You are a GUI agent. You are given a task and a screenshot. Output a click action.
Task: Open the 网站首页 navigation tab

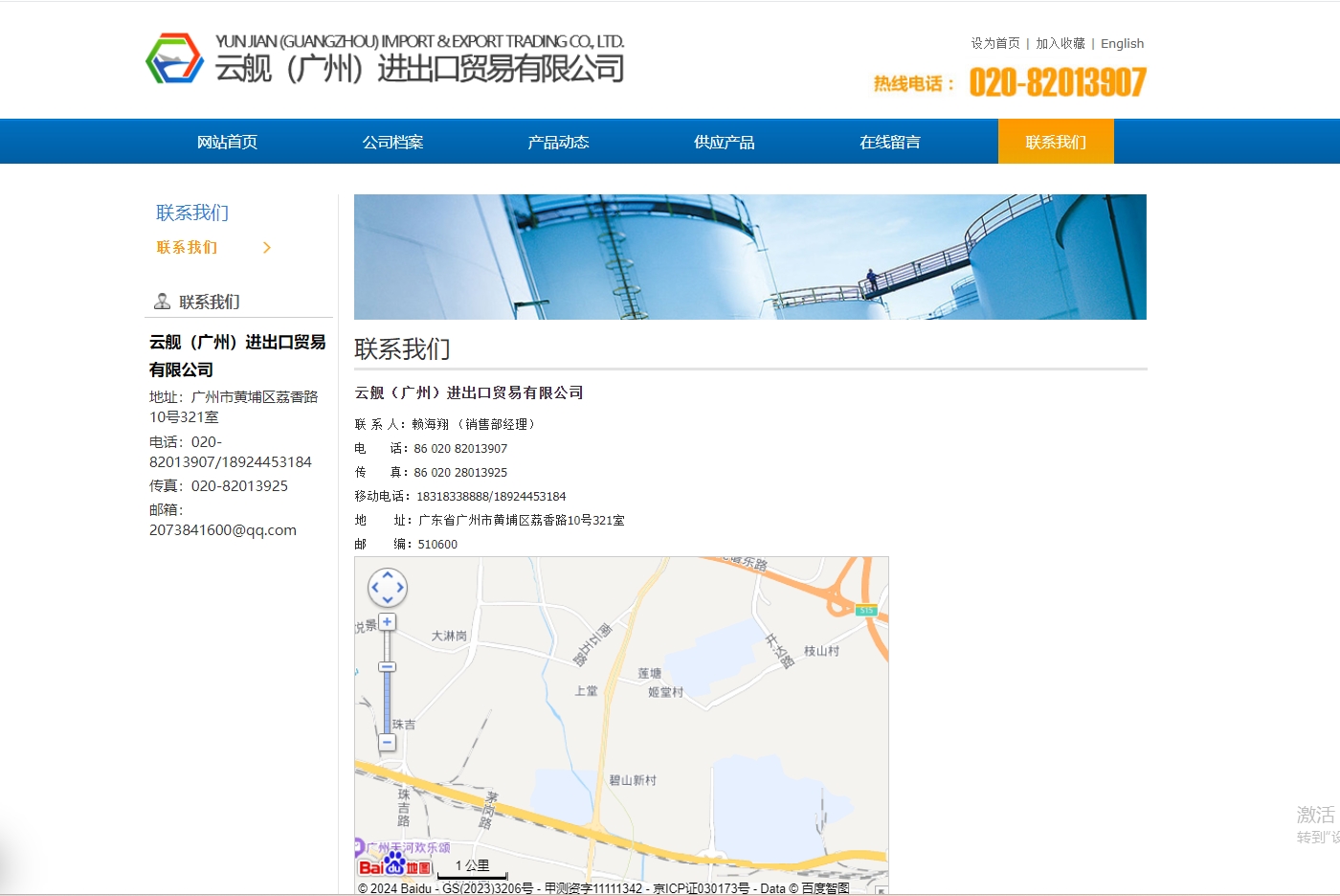click(x=227, y=142)
